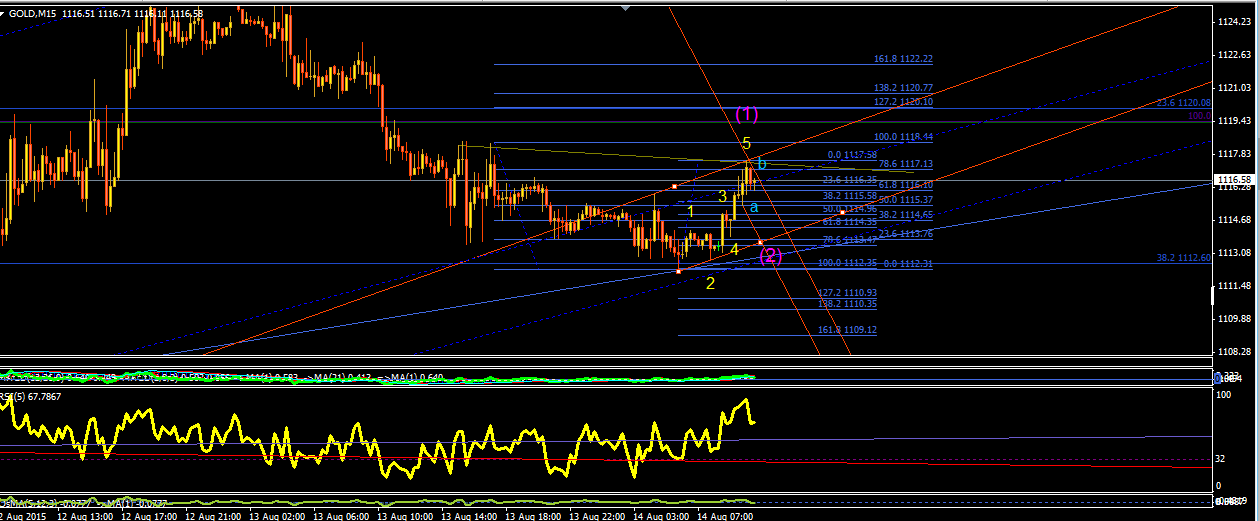Image resolution: width=1260 pixels, height=521 pixels.
Task: Click price axis value 1108.28
Action: (x=1236, y=352)
